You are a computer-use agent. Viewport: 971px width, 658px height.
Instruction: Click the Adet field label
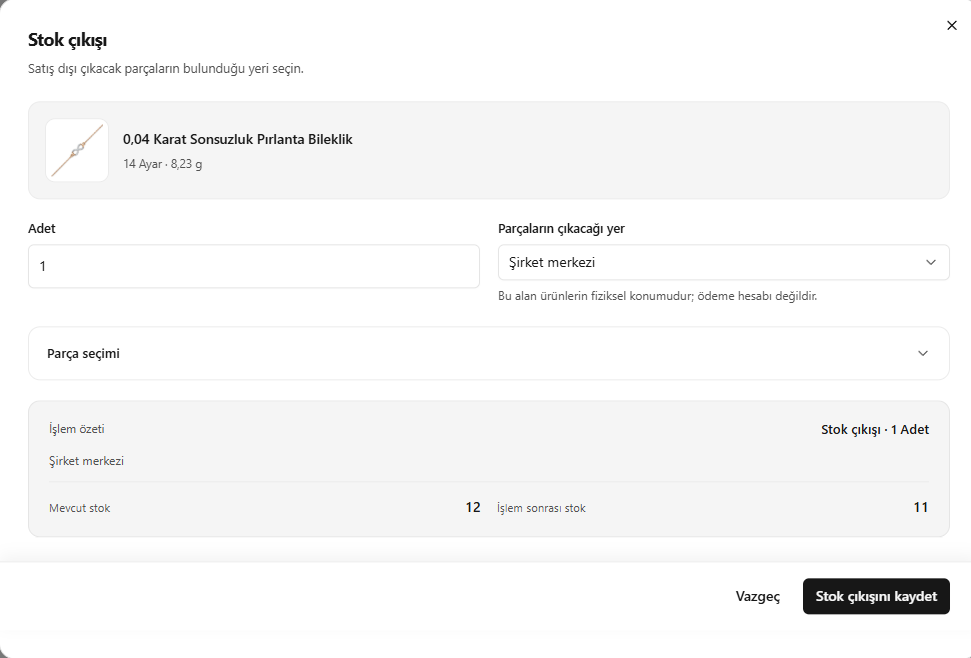41,228
